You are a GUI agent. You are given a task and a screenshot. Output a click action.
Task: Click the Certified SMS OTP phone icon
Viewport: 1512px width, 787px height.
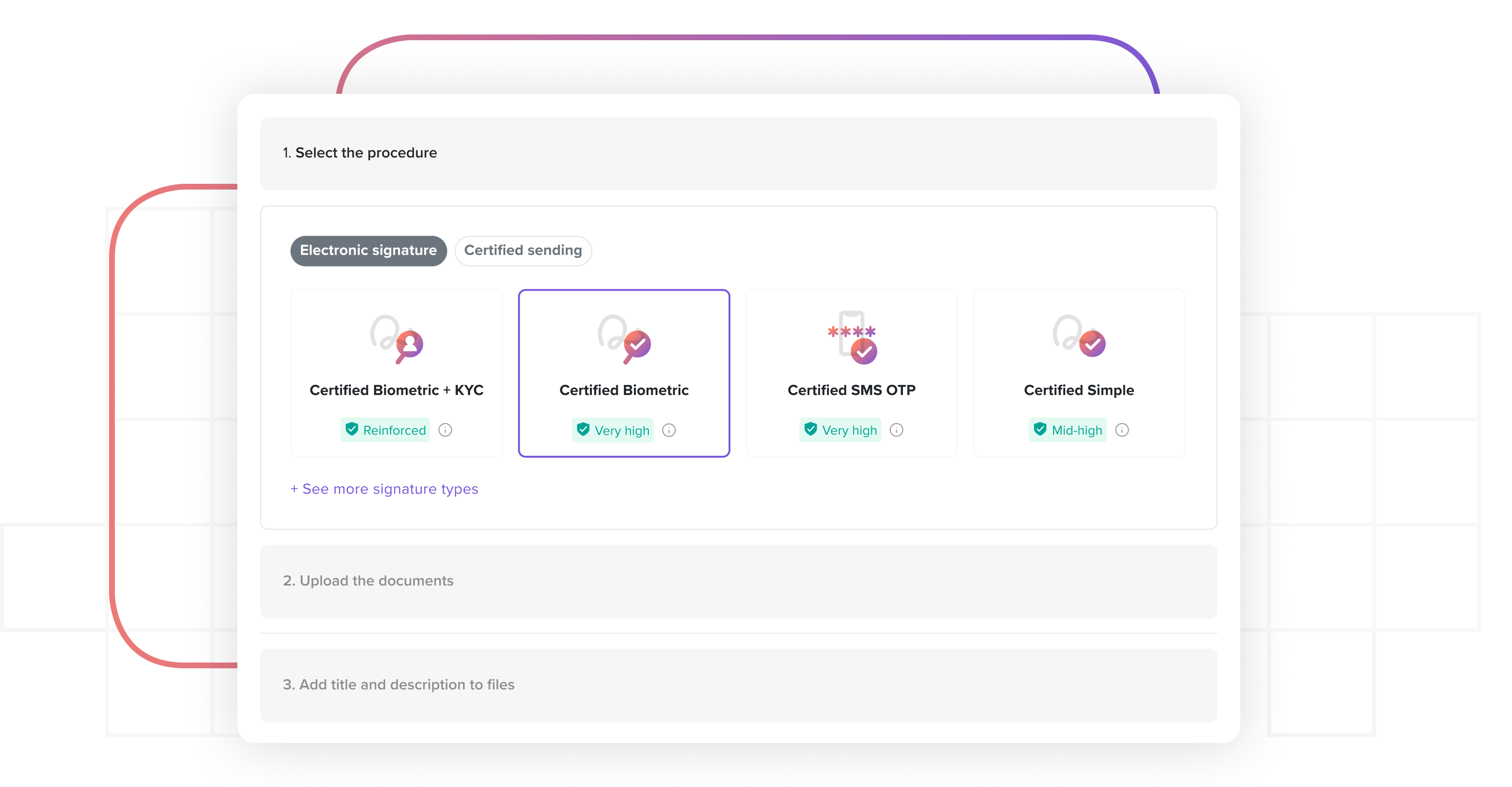852,337
